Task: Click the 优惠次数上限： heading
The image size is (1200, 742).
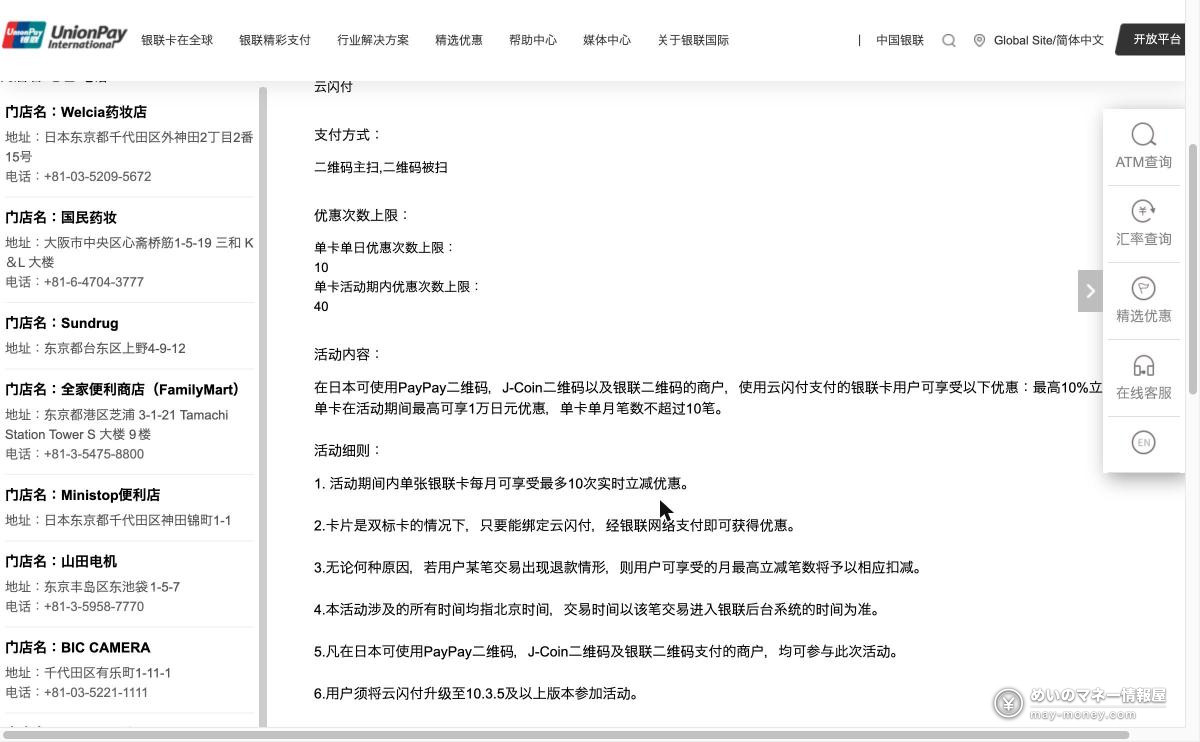Action: pos(362,215)
